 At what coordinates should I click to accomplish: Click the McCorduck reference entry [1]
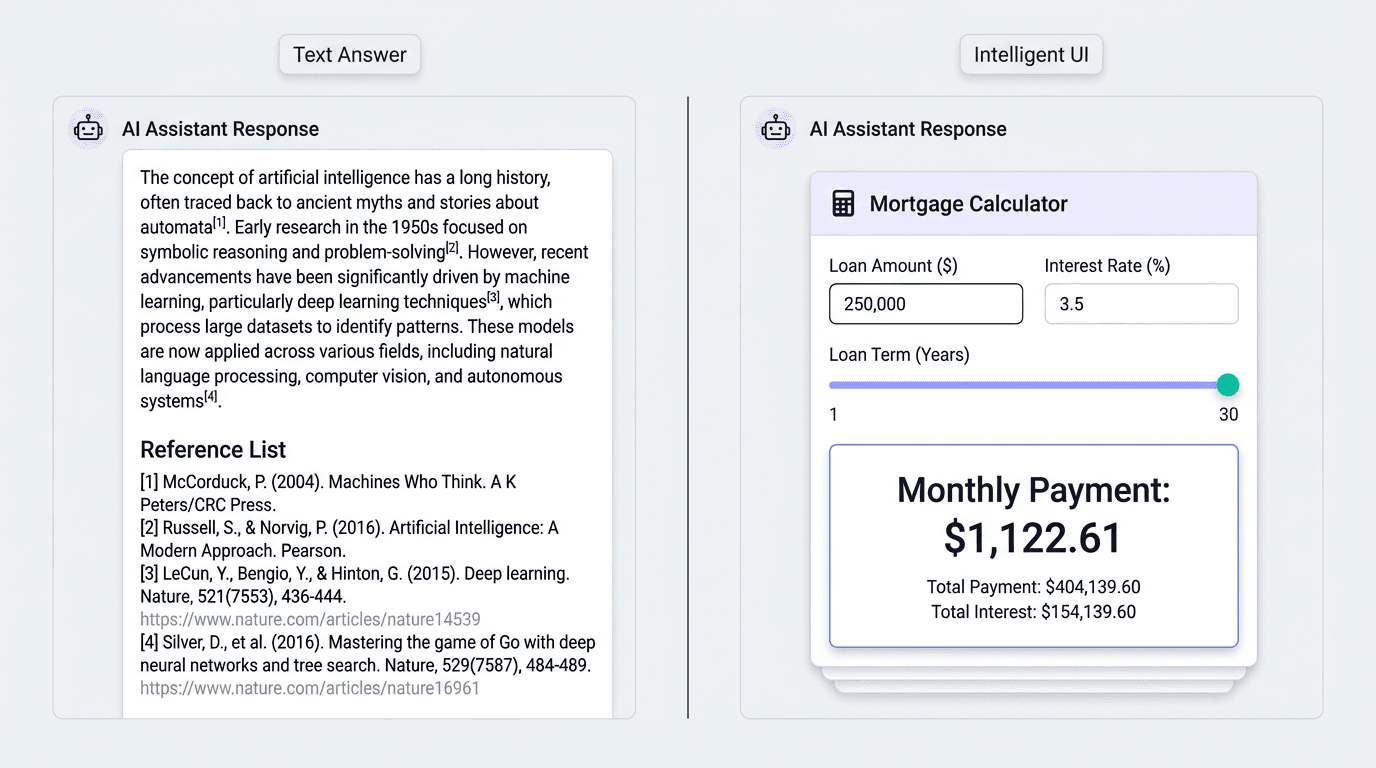tap(328, 493)
